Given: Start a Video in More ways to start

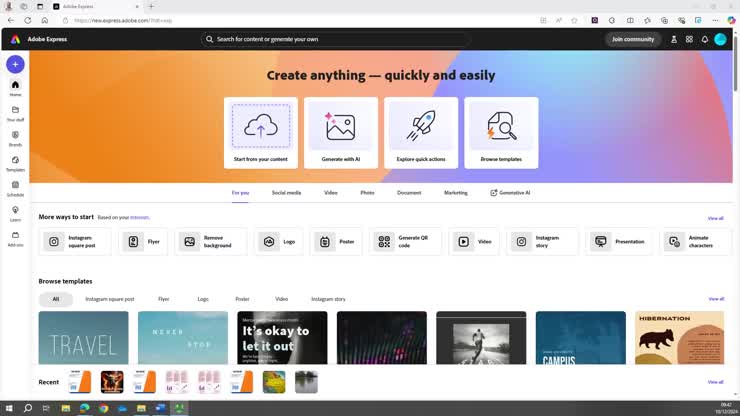Looking at the screenshot, I should 474,242.
